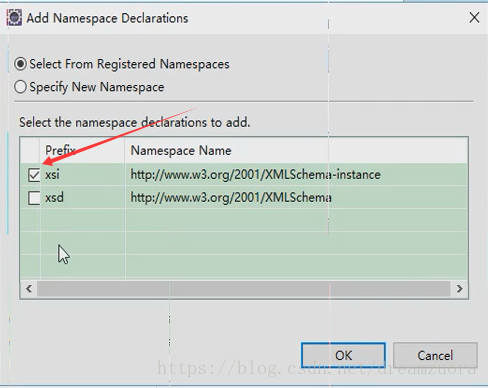Click the dialog's title bar icon
This screenshot has width=488, height=388.
(14, 18)
